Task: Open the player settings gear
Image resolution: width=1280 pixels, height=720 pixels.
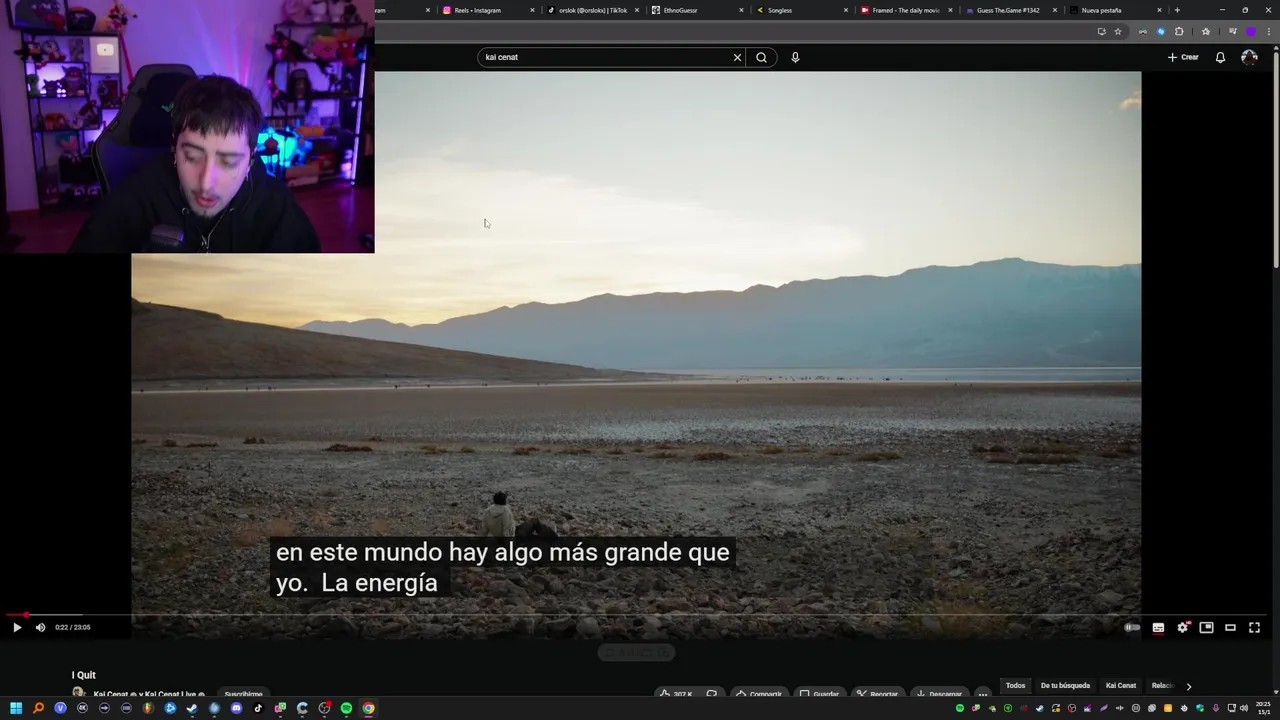Action: 1182,627
